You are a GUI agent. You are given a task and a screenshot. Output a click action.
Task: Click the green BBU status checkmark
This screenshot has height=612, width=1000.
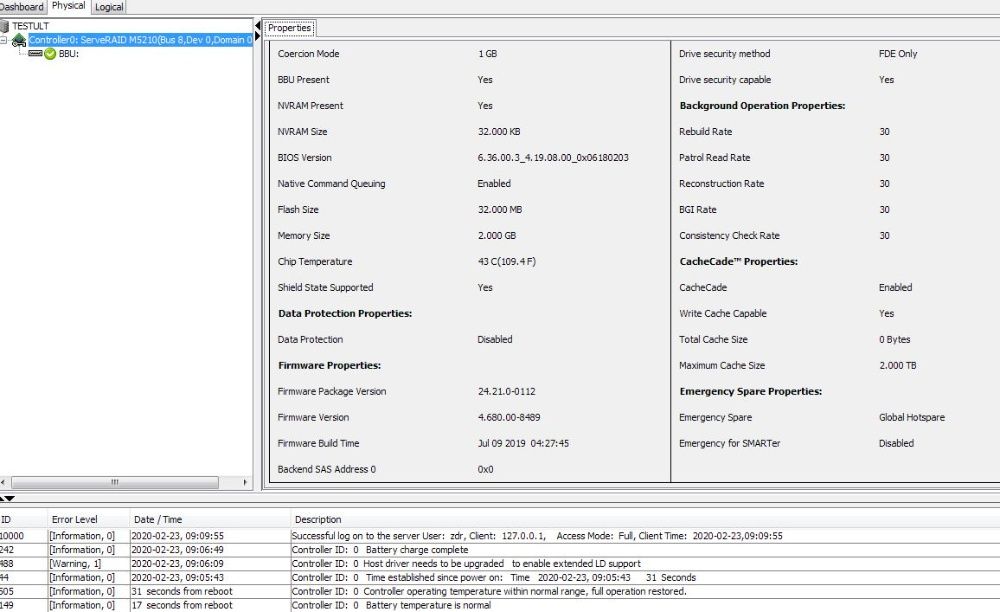[x=50, y=54]
